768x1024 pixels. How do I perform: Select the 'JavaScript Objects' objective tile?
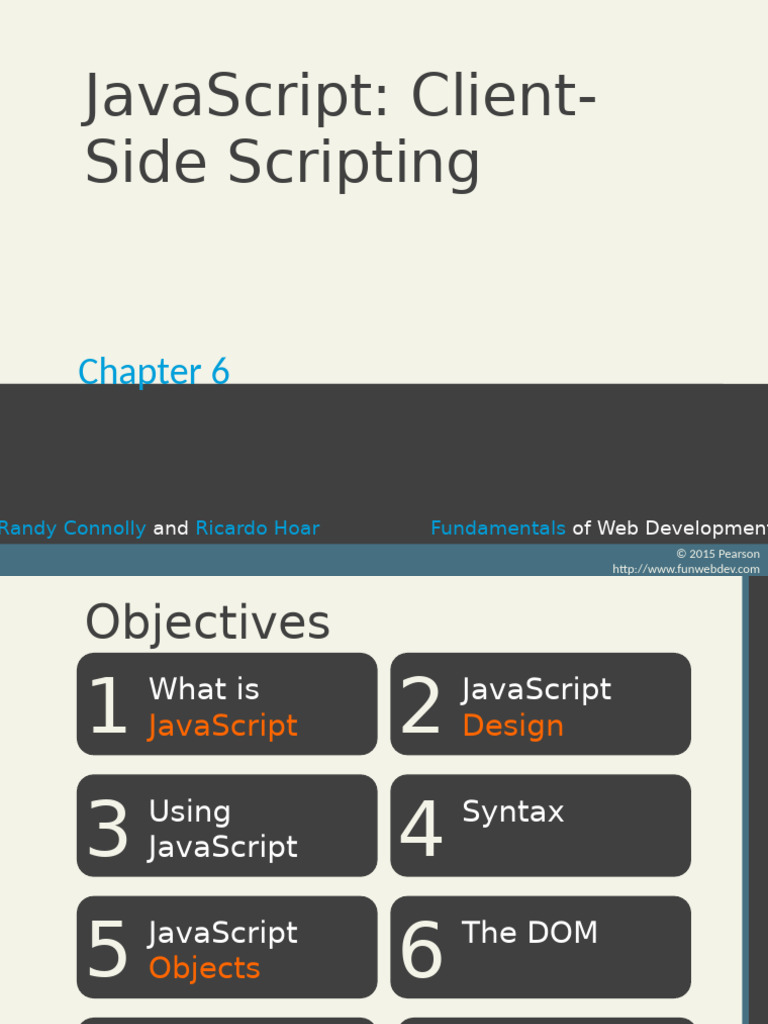point(227,948)
